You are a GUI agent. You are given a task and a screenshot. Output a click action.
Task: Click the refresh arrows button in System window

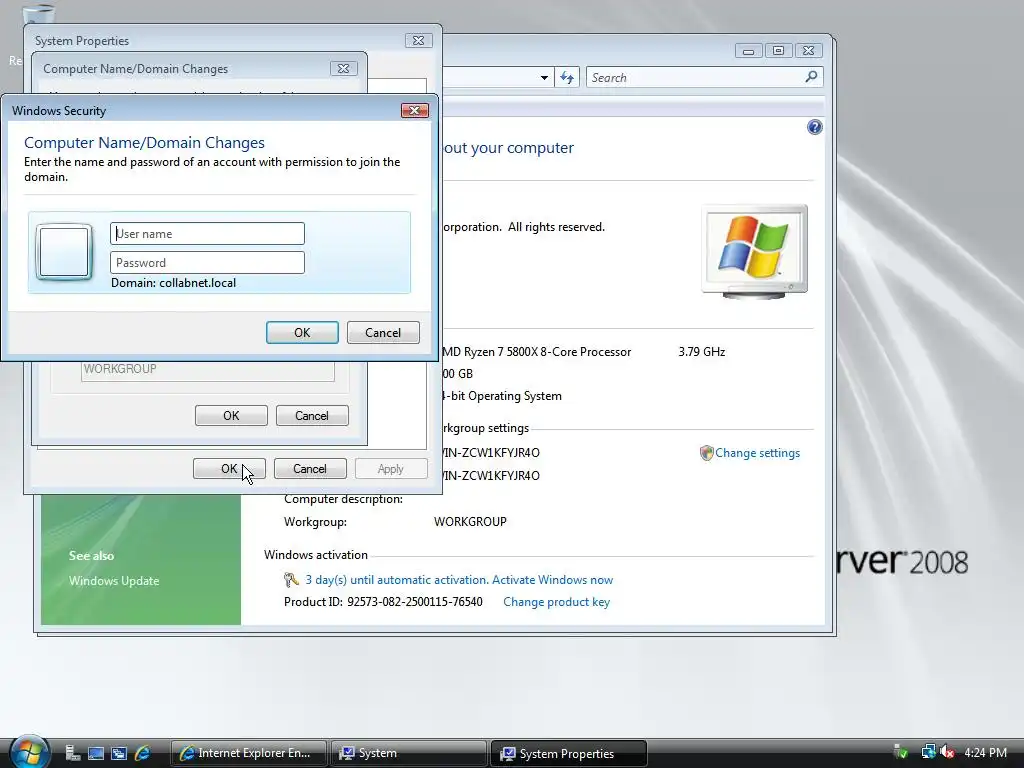click(566, 78)
